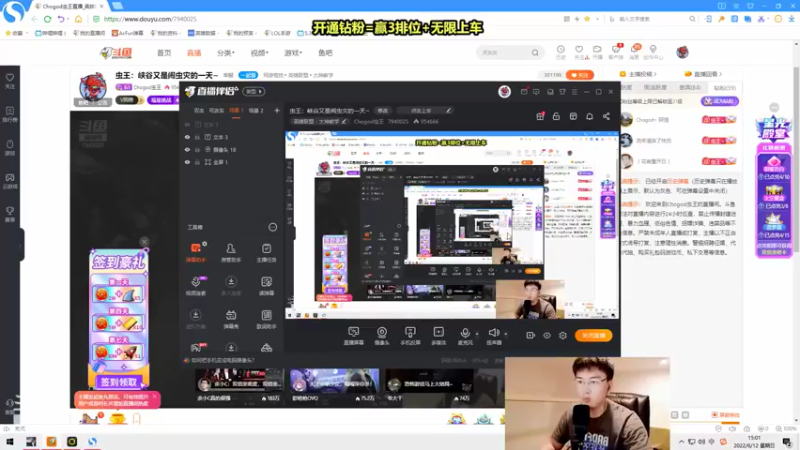The height and width of the screenshot is (450, 800).
Task: Open 游戏 dropdown in Douyu navigation
Action: (293, 53)
